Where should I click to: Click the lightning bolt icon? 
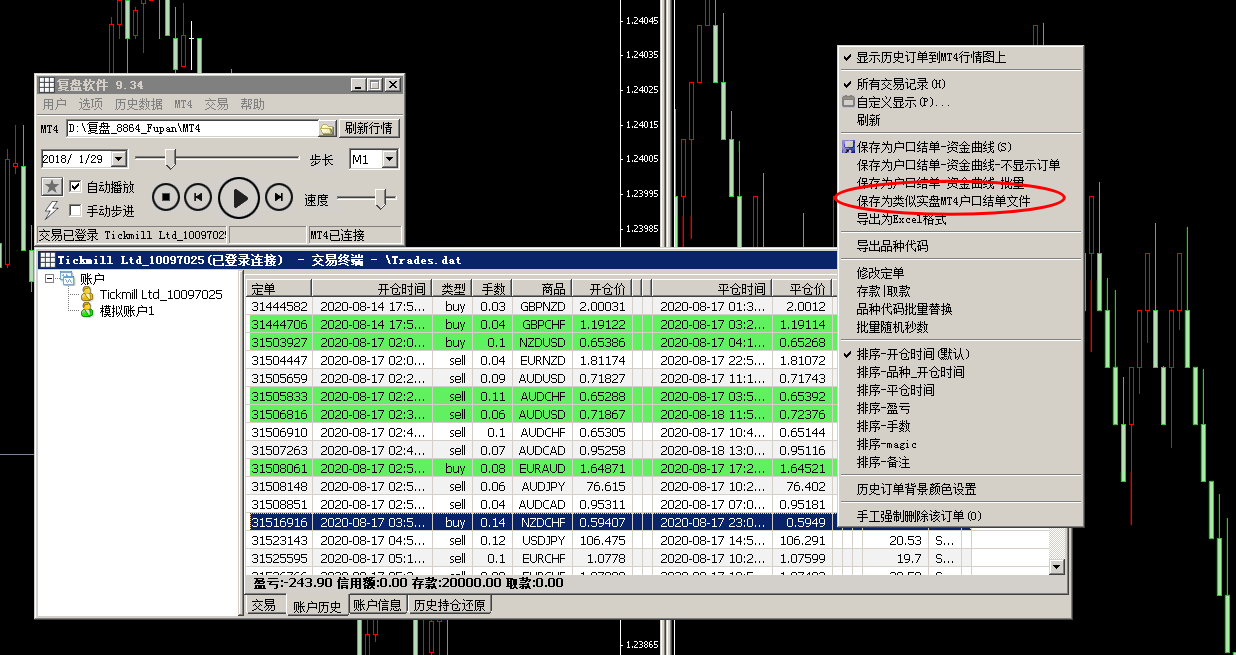pos(52,210)
